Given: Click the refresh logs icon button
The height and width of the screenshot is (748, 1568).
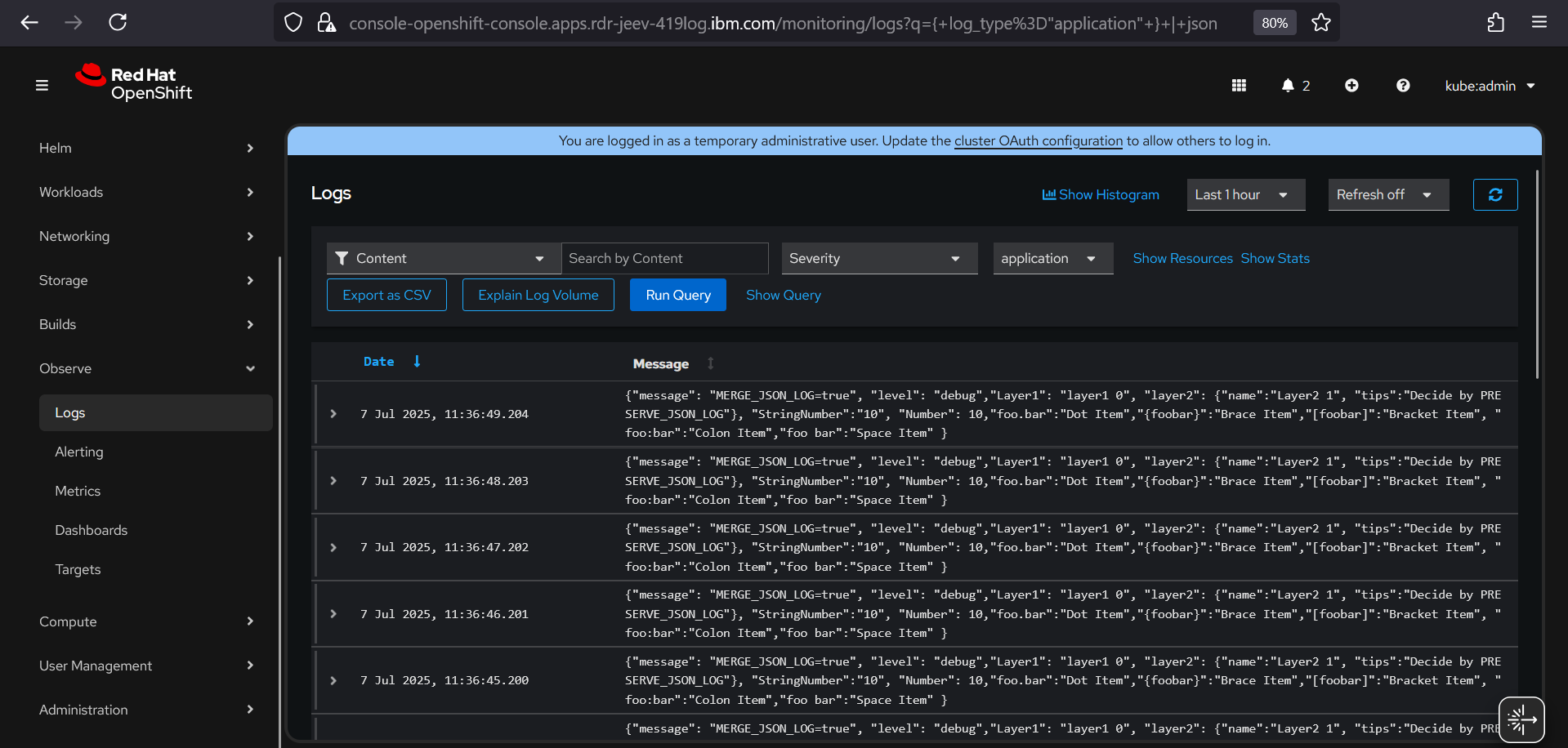Looking at the screenshot, I should [1494, 195].
